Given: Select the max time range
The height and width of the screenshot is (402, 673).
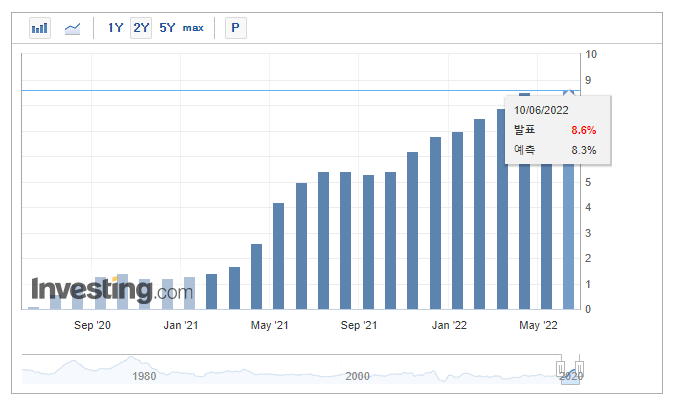Looking at the screenshot, I should 193,28.
